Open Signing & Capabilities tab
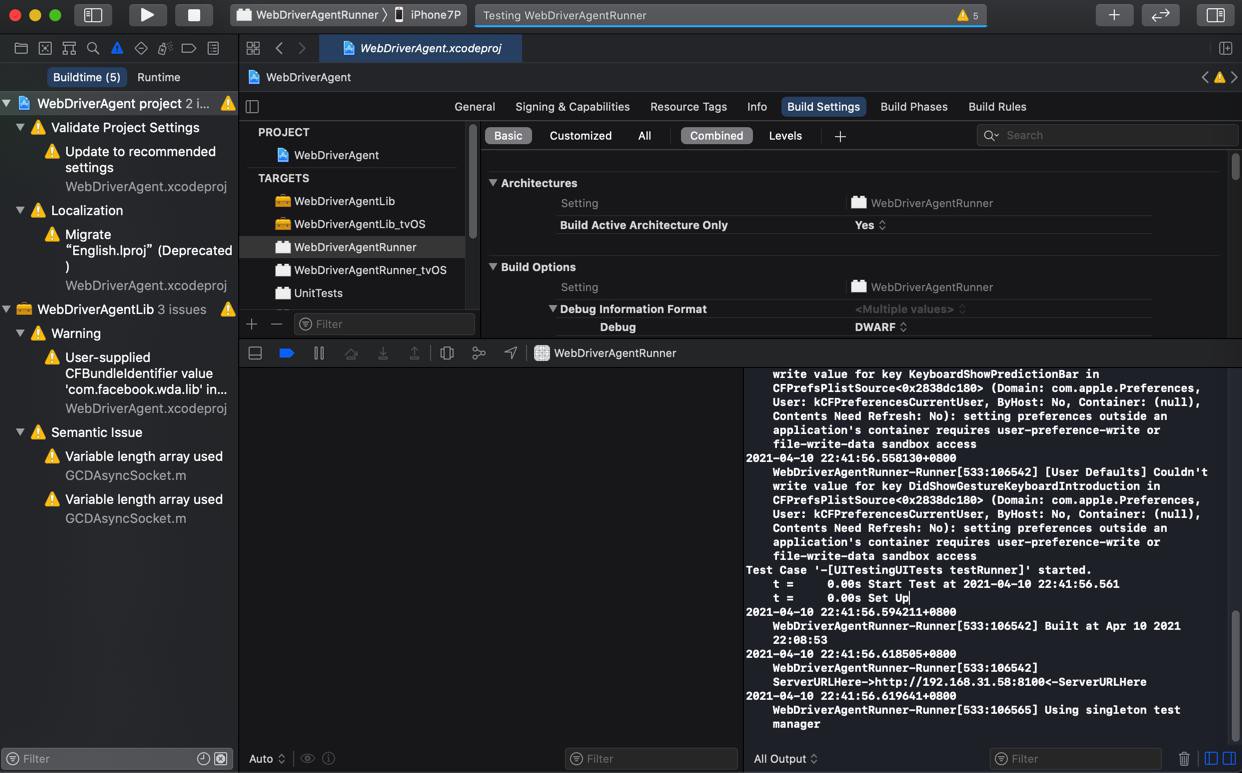Screen dimensions: 1242x773 coord(573,107)
